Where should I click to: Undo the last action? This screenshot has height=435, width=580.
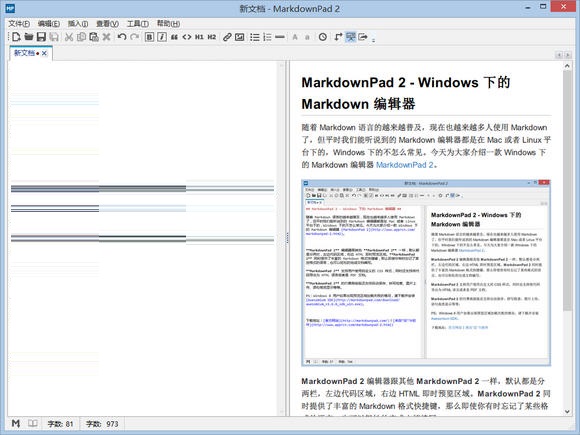pos(122,37)
